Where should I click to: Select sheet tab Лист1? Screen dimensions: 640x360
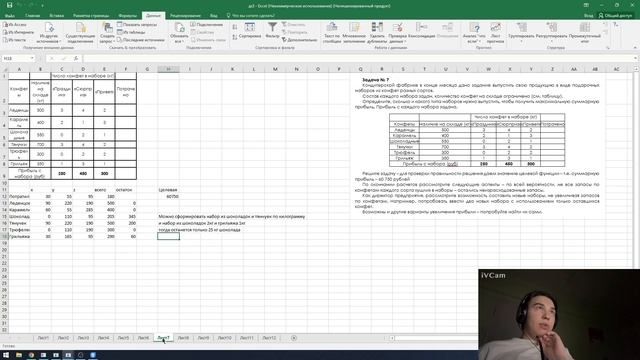43,338
